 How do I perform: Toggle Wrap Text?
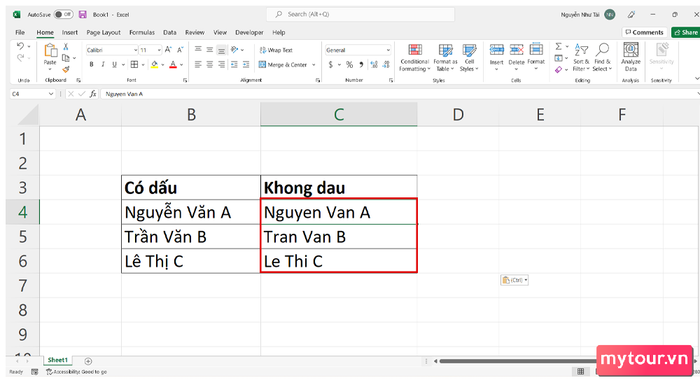tap(276, 50)
